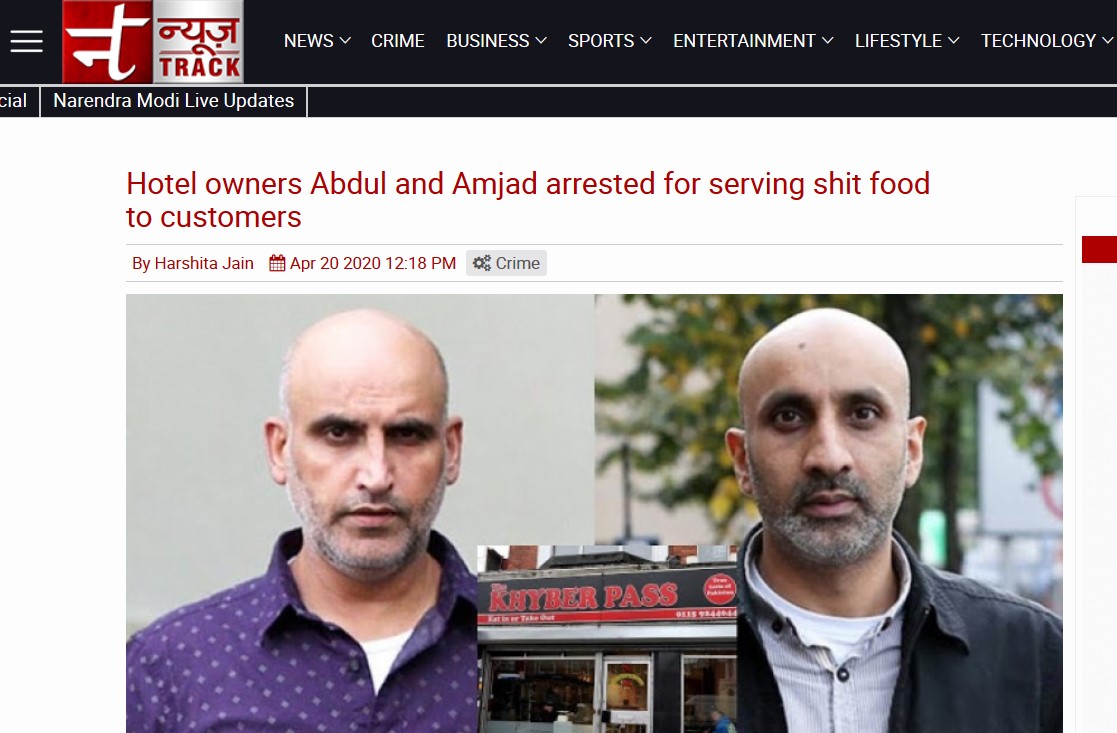This screenshot has height=733, width=1117.
Task: Expand the LIFESTYLE dropdown chevron
Action: pos(954,41)
